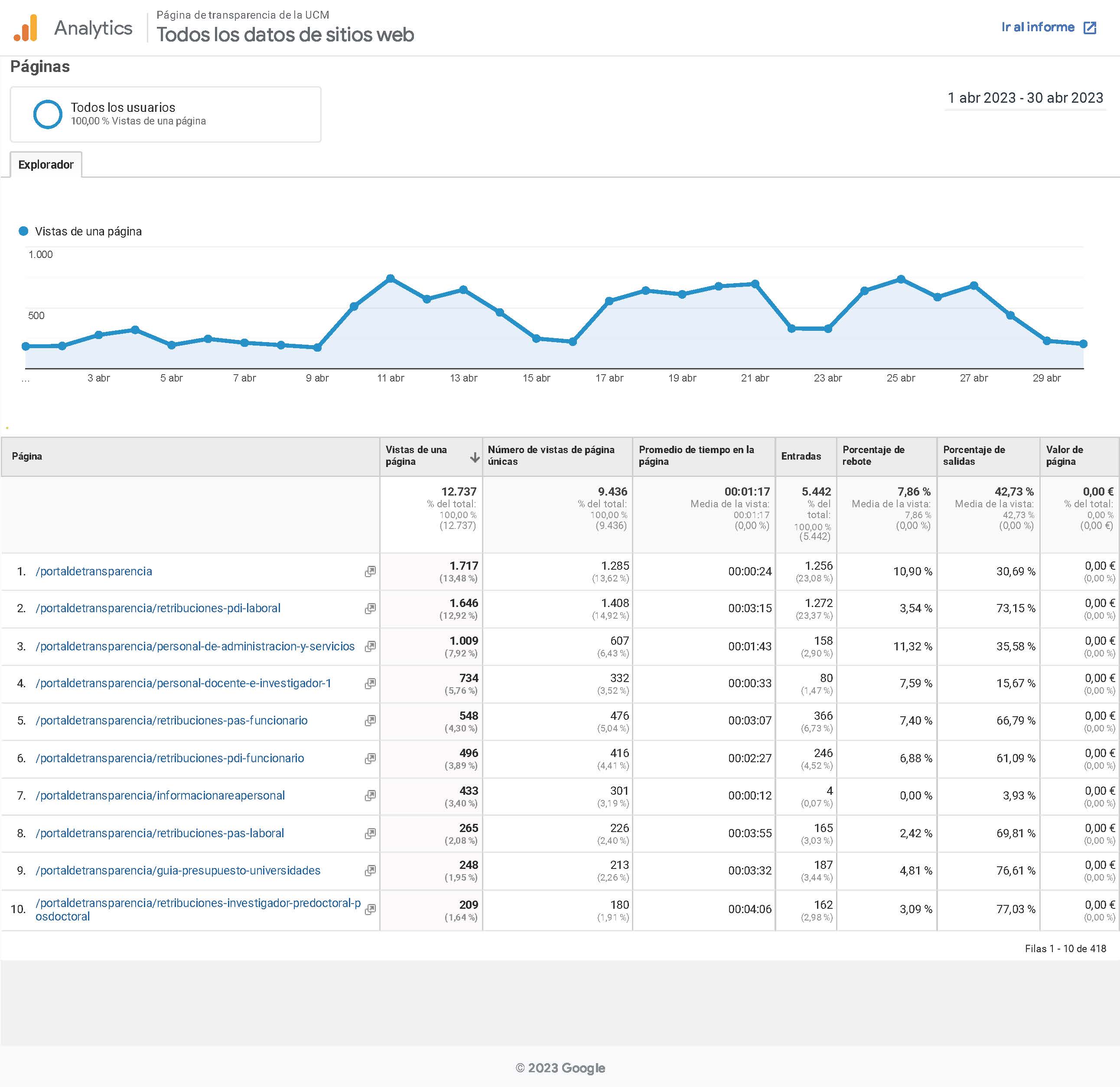Open retribuciones-pas-laboral external page icon
Viewport: 1120px width, 1087px height.
click(370, 833)
